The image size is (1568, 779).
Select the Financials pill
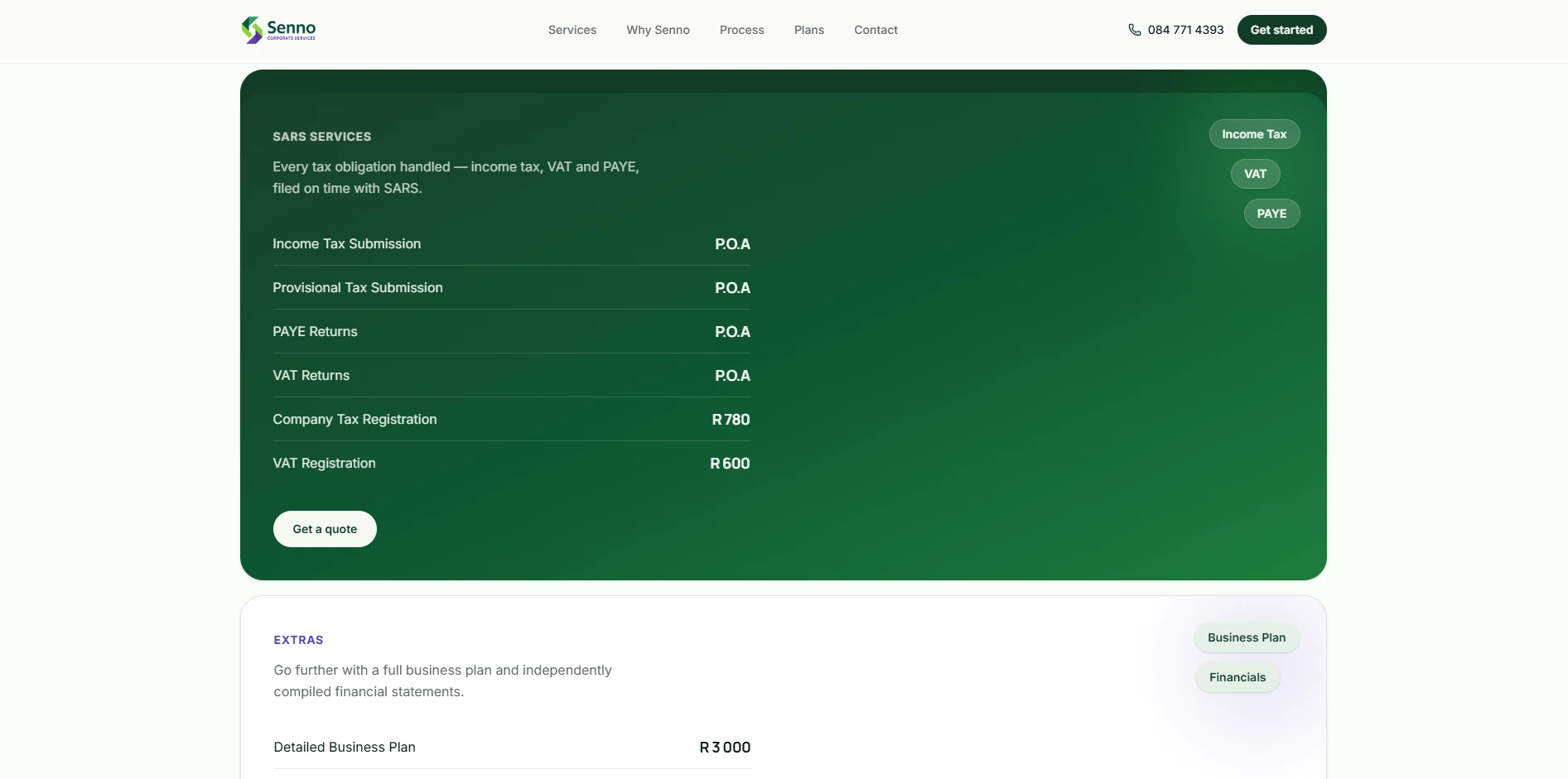tap(1238, 677)
